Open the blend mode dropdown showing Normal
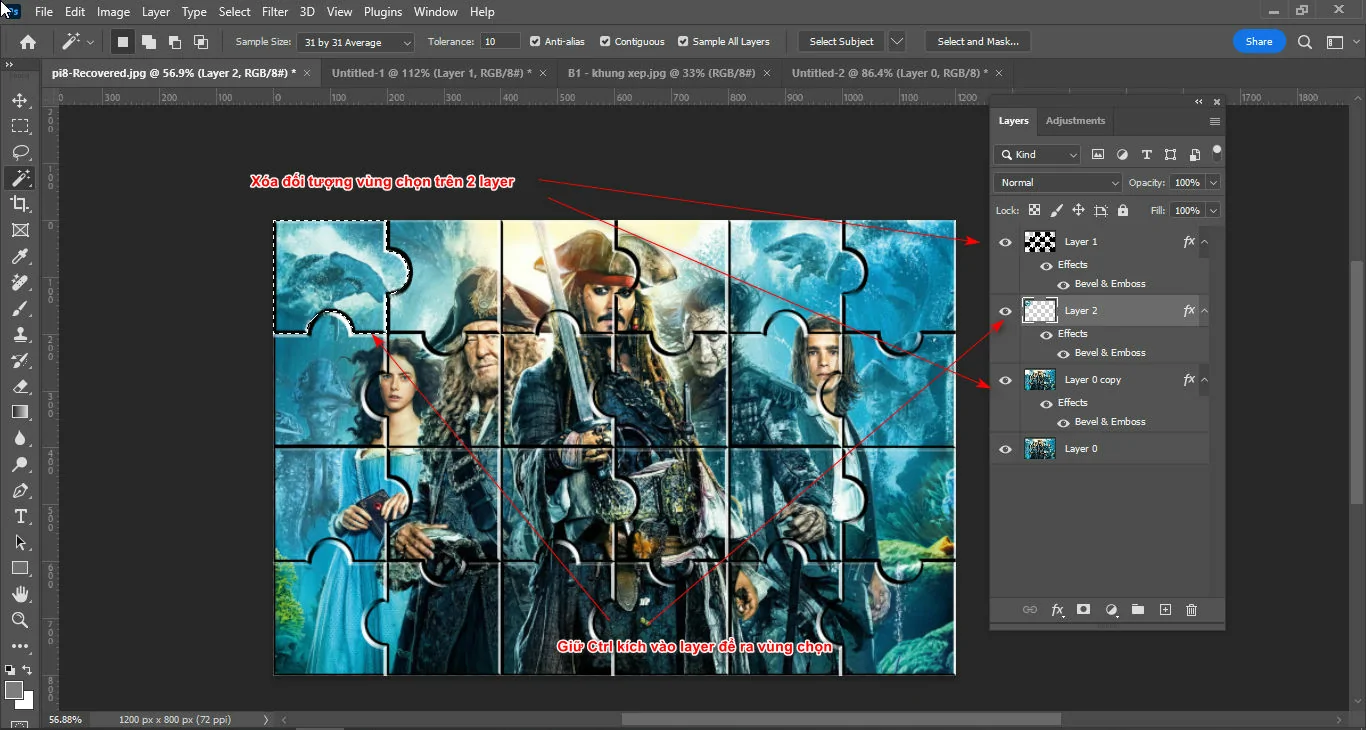This screenshot has width=1366, height=730. pyautogui.click(x=1057, y=182)
